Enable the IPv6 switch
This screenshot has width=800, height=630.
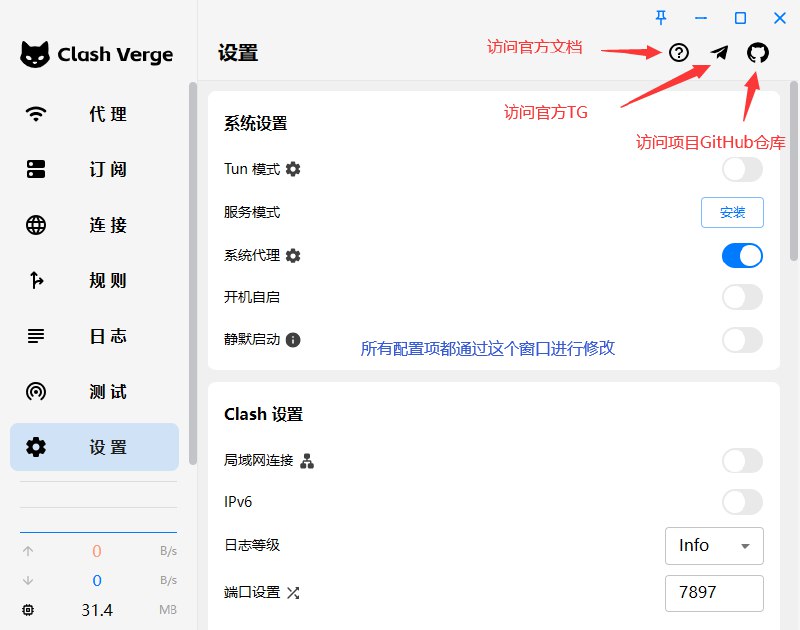click(742, 502)
